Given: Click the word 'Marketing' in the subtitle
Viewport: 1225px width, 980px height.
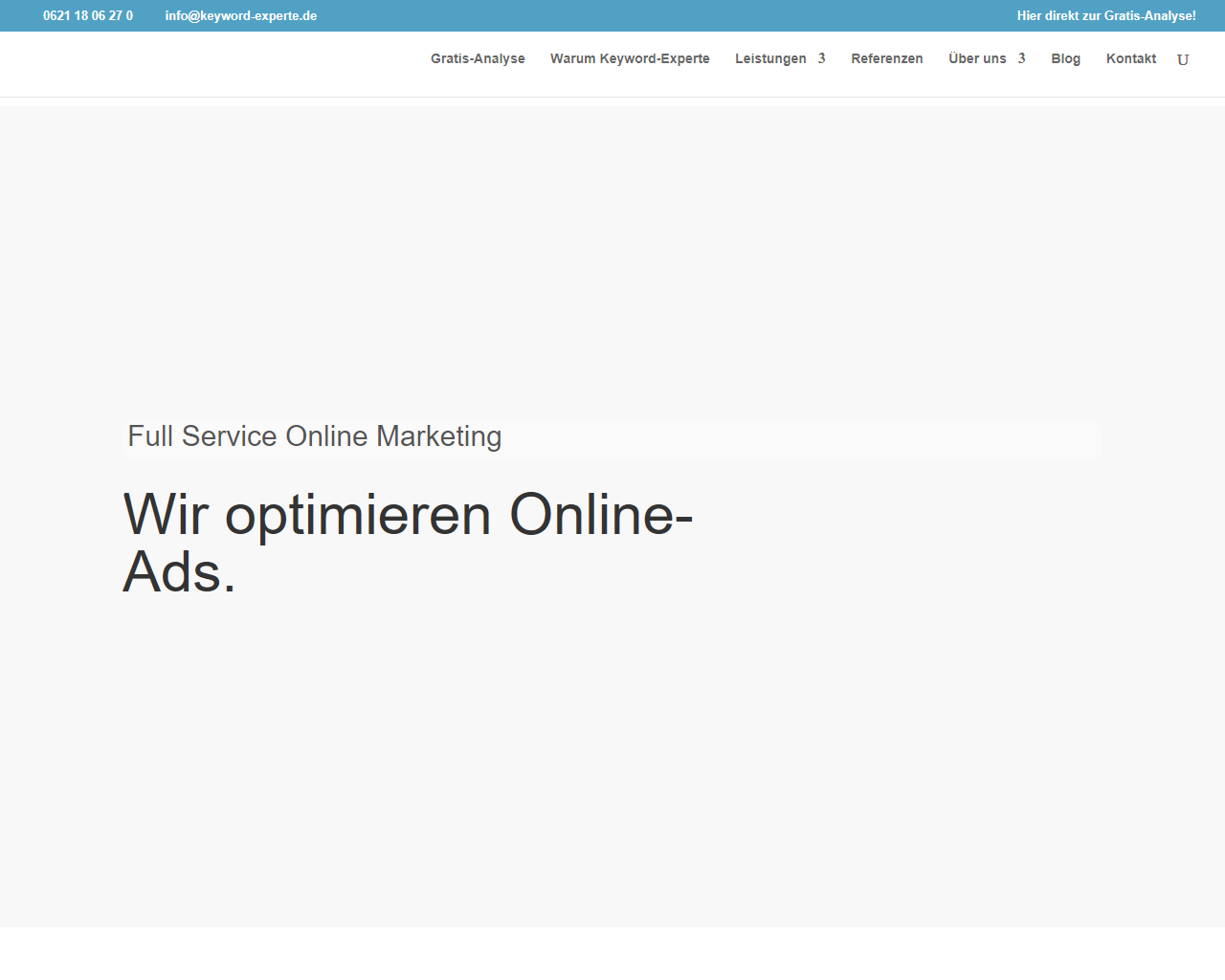Looking at the screenshot, I should pyautogui.click(x=438, y=436).
